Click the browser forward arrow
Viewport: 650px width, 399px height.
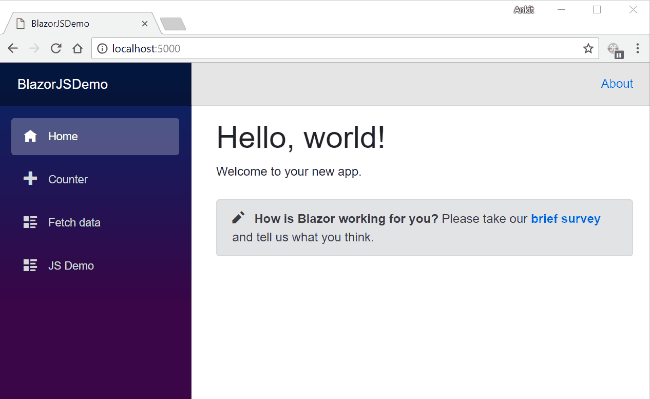(34, 48)
